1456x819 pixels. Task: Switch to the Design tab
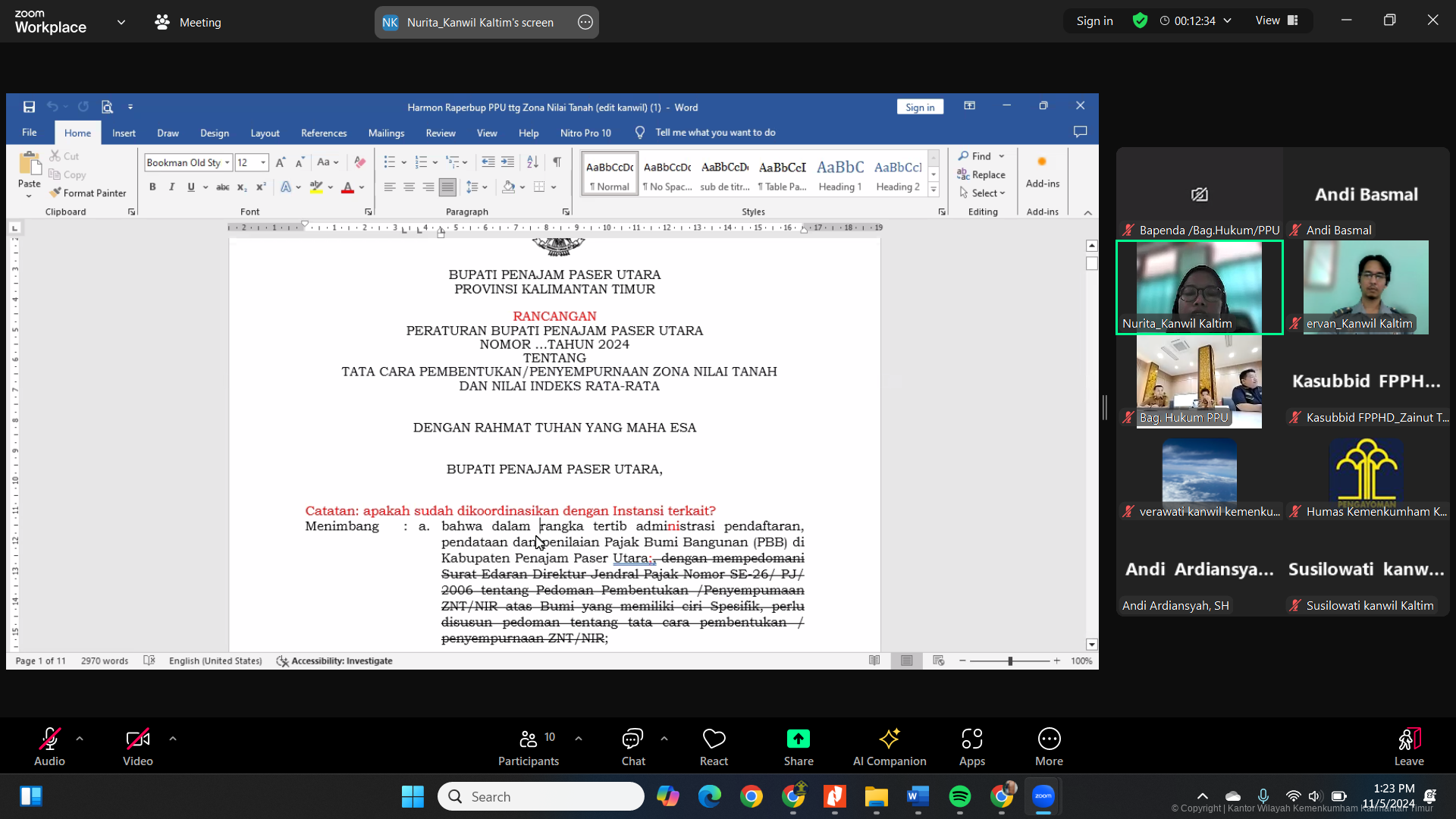click(215, 133)
